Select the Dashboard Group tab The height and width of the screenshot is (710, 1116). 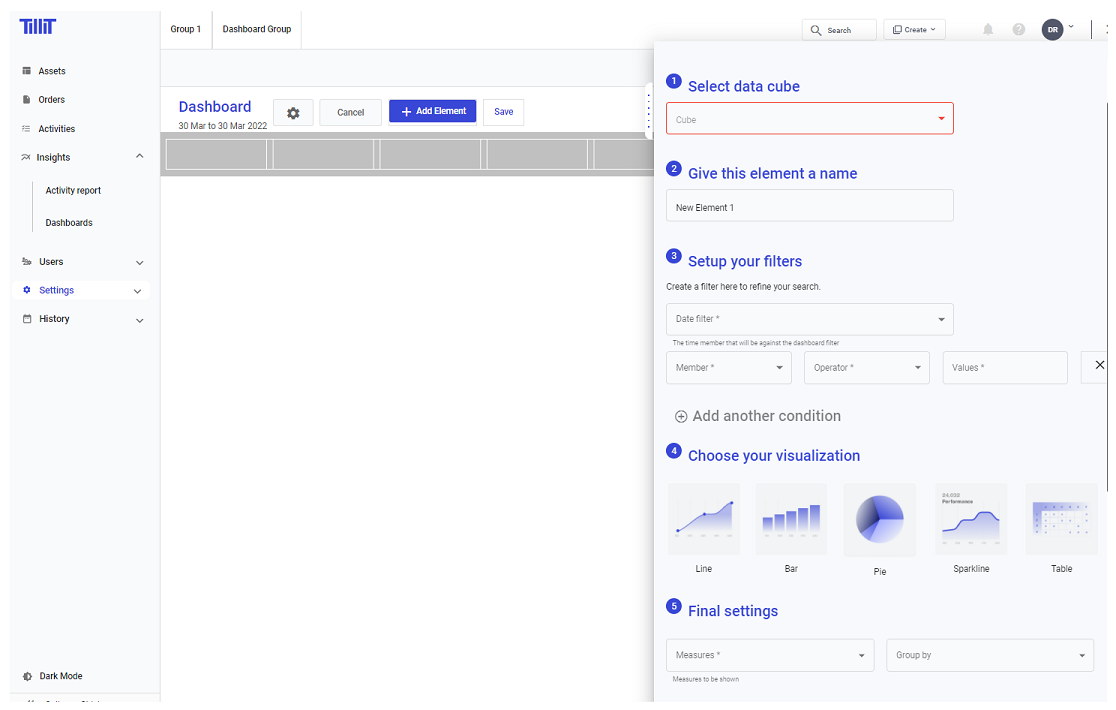pos(256,29)
